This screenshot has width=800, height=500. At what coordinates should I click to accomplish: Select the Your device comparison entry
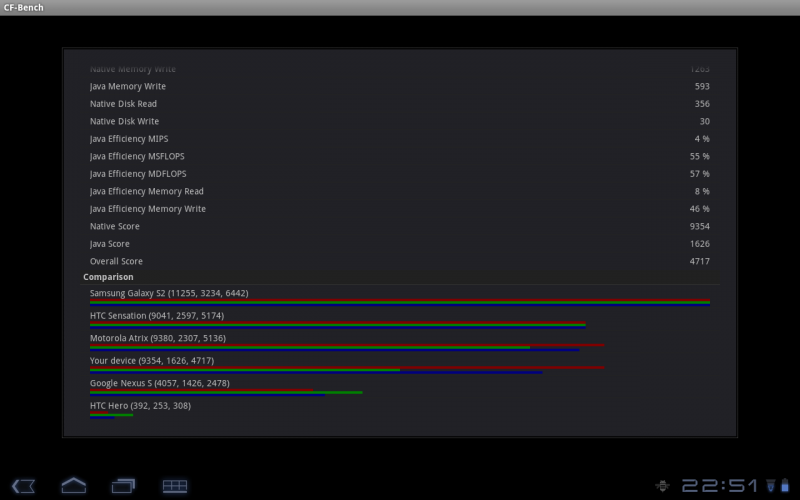pyautogui.click(x=400, y=363)
